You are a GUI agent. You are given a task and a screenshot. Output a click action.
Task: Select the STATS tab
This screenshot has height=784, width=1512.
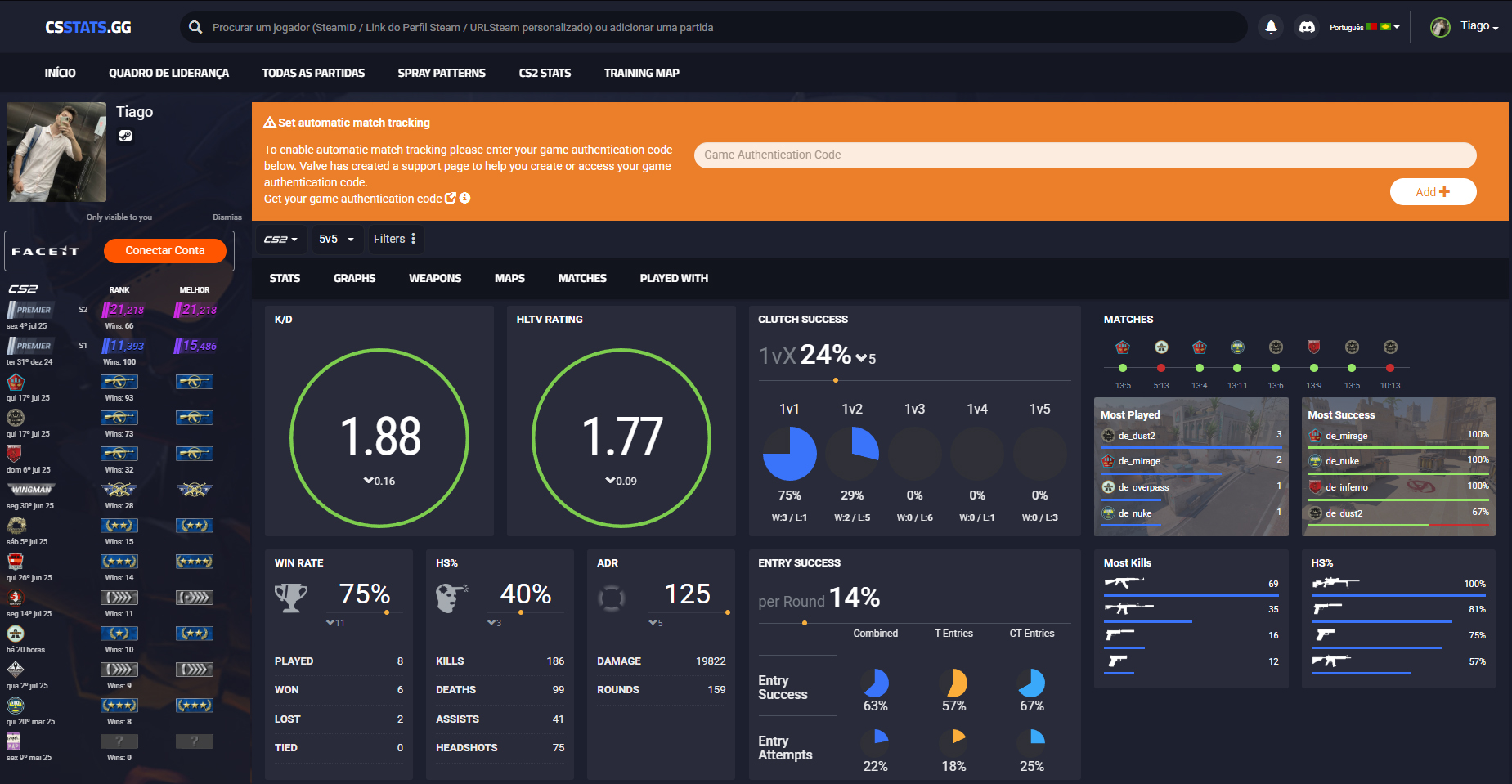(285, 278)
